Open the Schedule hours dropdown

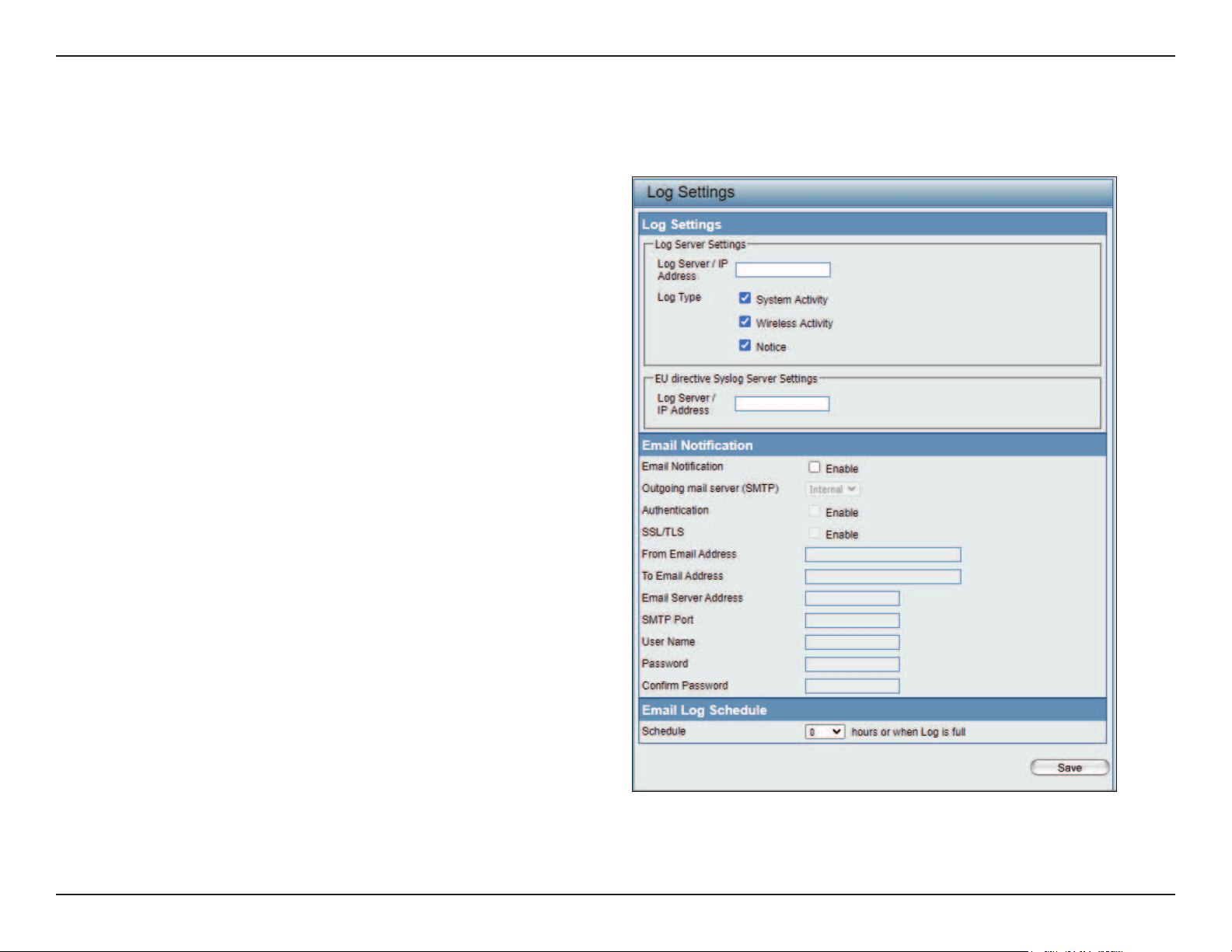[x=825, y=732]
